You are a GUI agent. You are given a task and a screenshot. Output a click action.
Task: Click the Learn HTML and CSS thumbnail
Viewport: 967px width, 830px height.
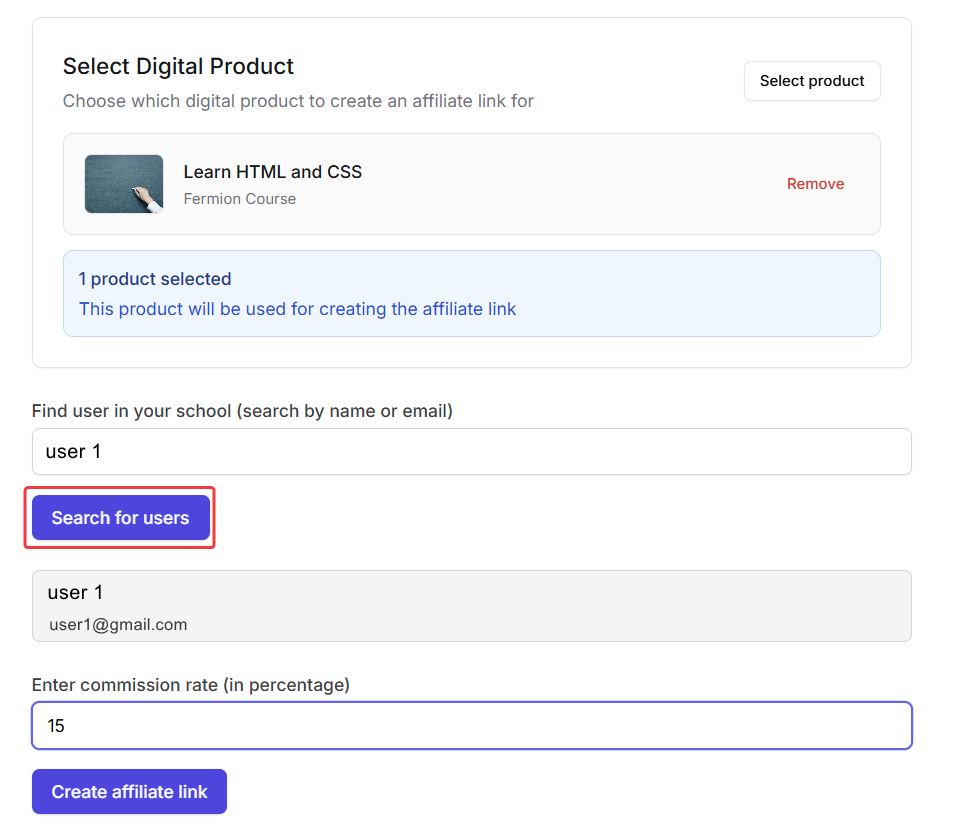click(124, 184)
